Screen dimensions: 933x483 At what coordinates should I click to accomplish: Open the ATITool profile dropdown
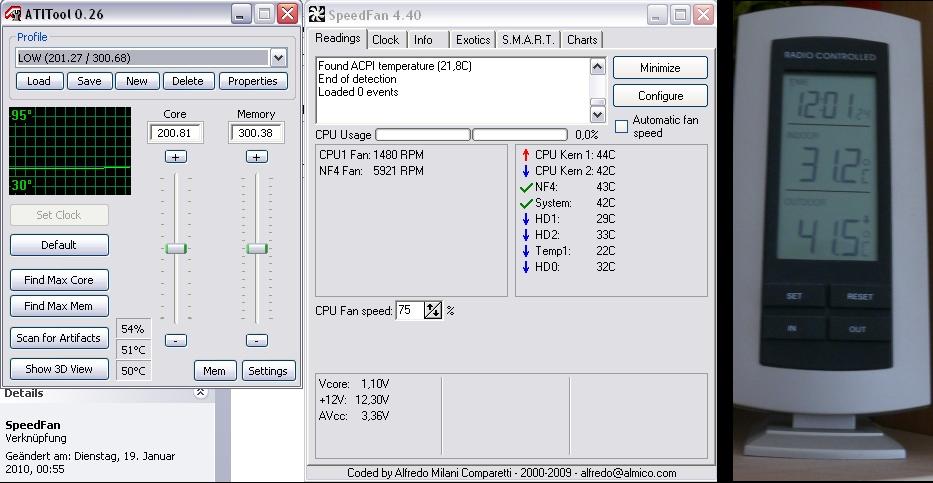click(278, 58)
